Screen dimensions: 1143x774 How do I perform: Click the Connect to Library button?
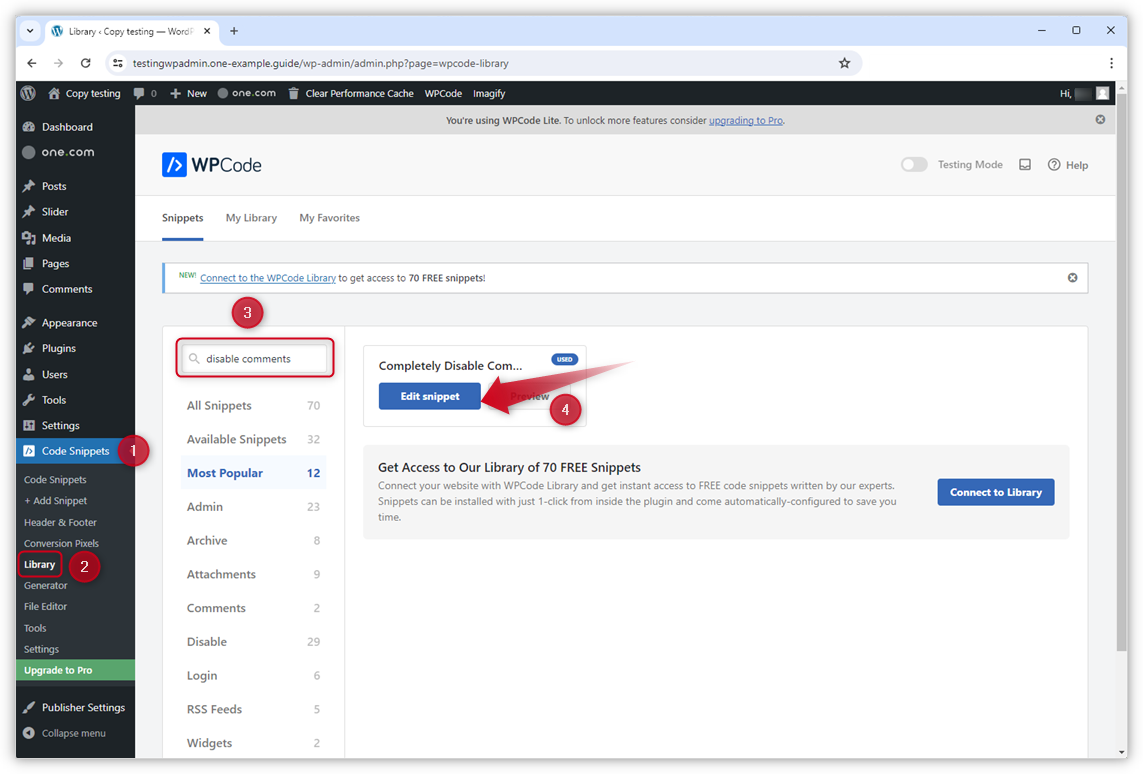(995, 492)
